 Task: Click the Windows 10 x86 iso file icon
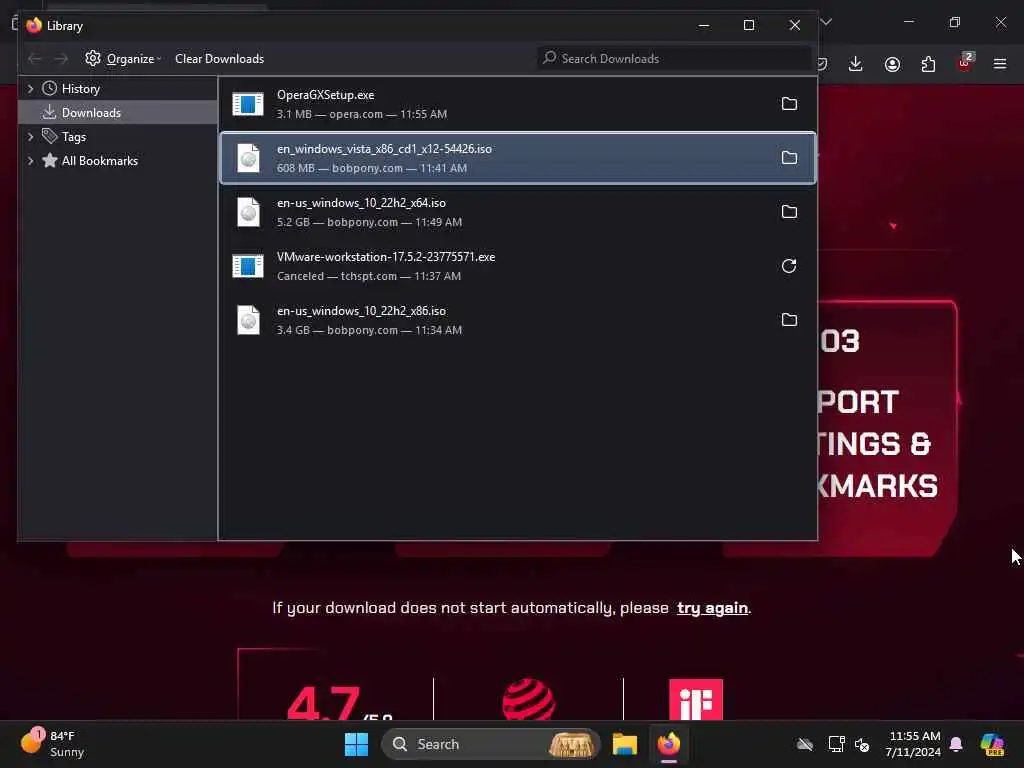248,320
